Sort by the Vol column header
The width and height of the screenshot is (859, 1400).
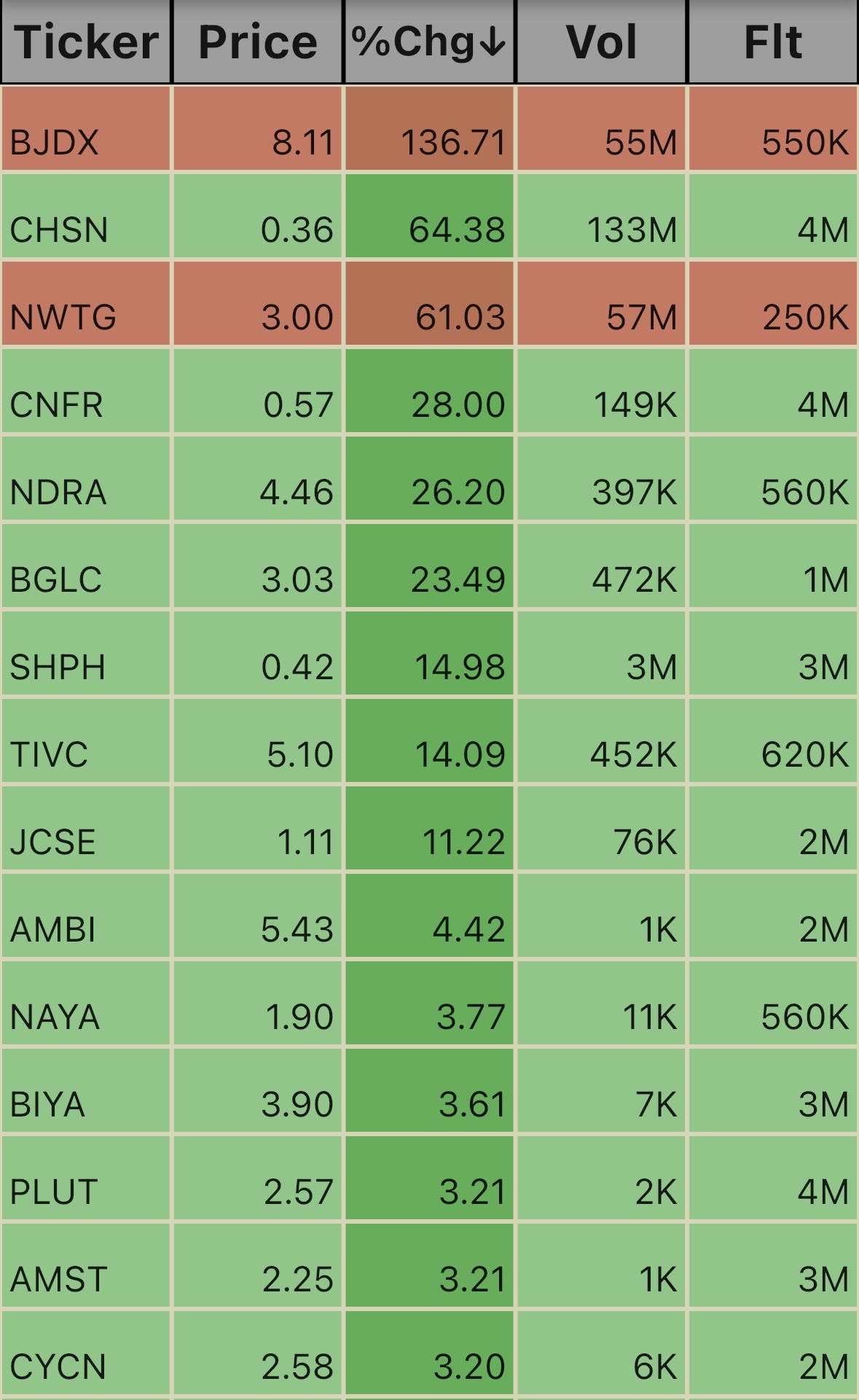[602, 42]
